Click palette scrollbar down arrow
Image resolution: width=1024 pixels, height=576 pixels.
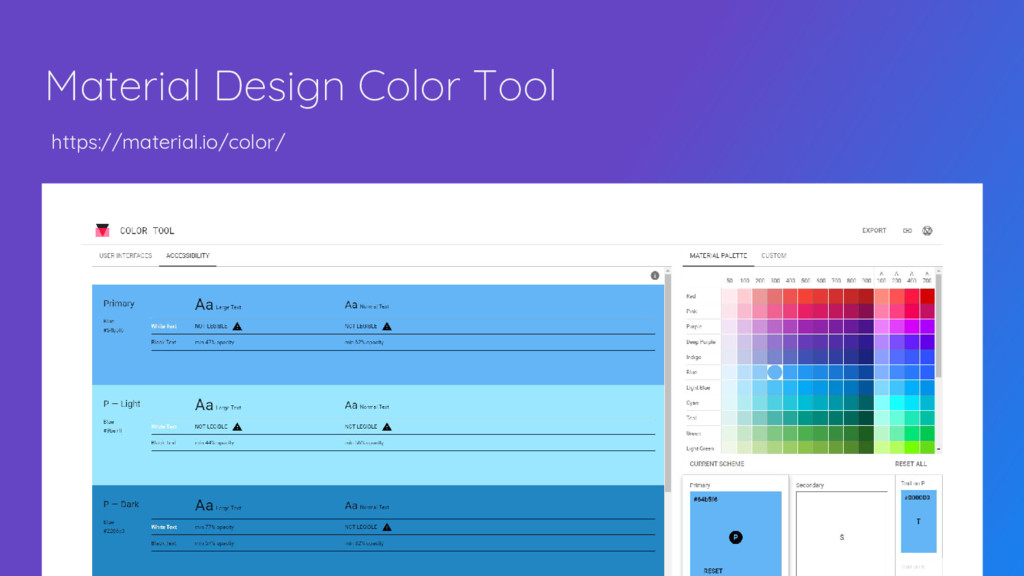938,449
